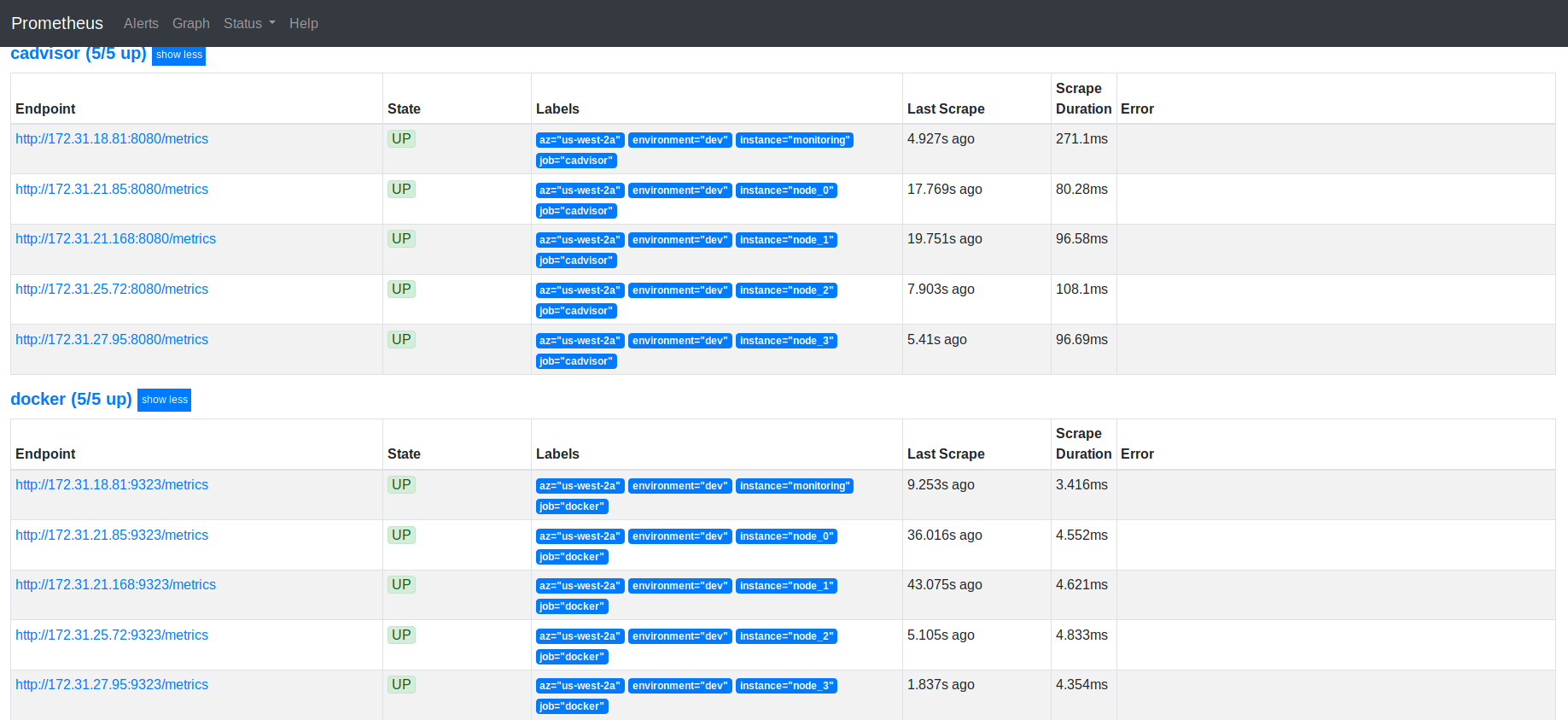Click UP state badge for 172.31.21.168:9323
This screenshot has height=720, width=1568.
401,584
